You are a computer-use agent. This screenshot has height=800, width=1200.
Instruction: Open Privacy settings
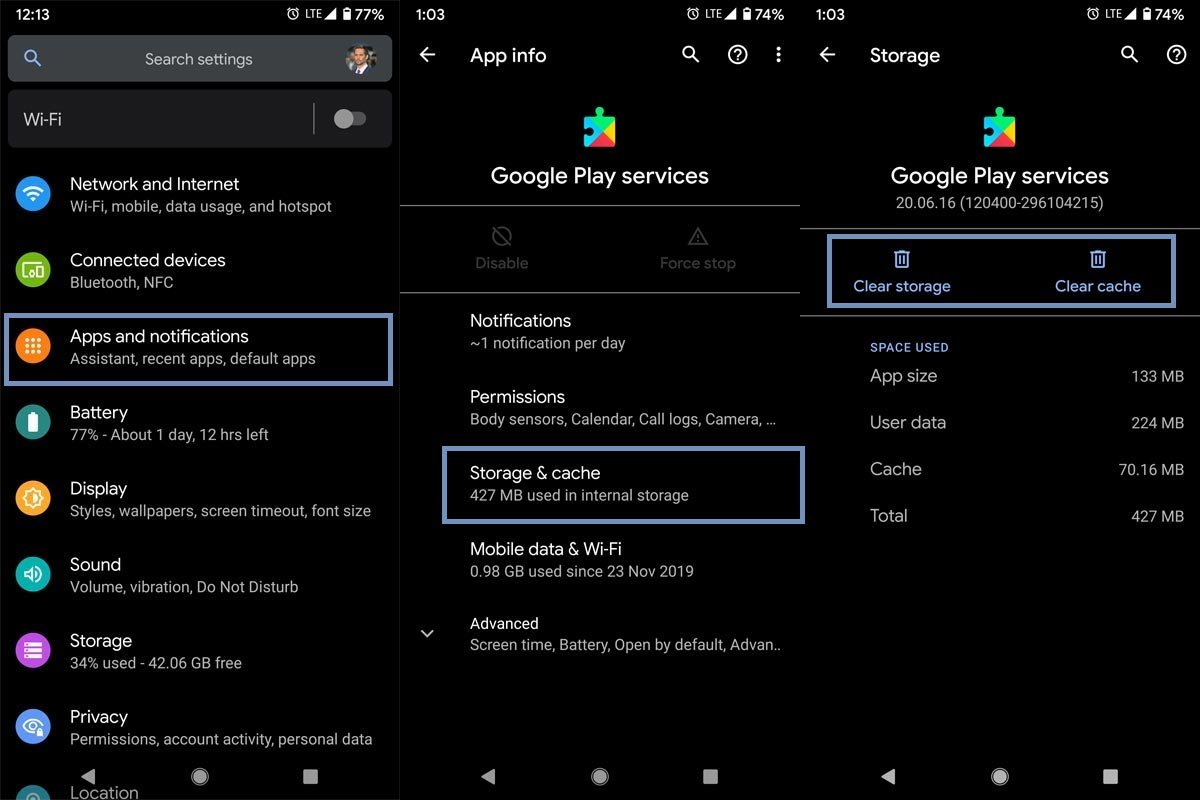pyautogui.click(x=200, y=727)
